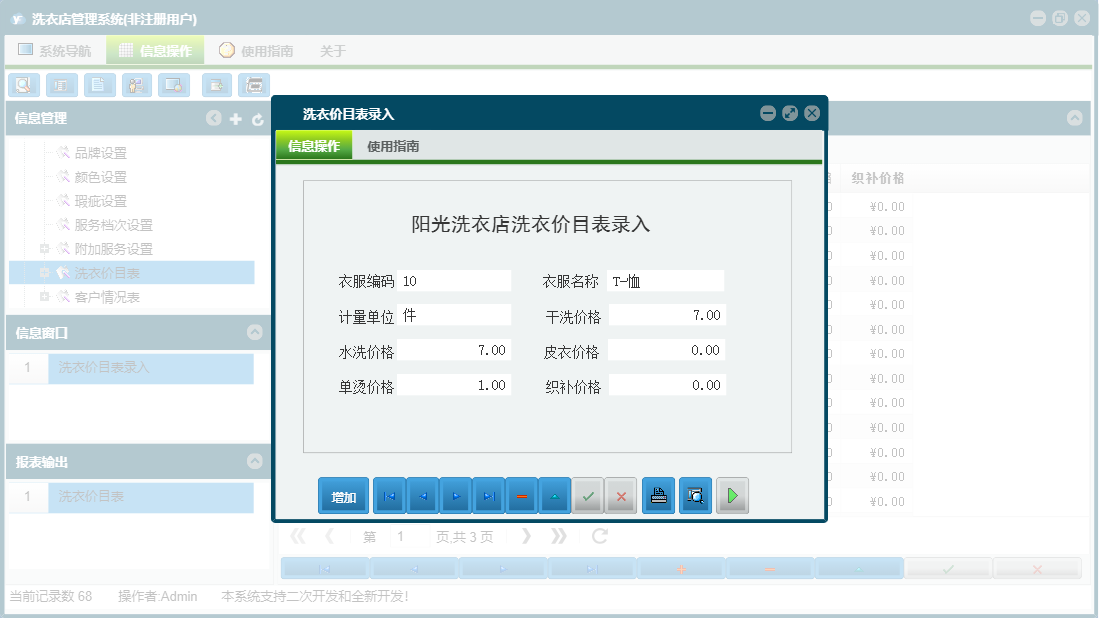
Task: Select the print icon in the dialog
Action: 658,495
